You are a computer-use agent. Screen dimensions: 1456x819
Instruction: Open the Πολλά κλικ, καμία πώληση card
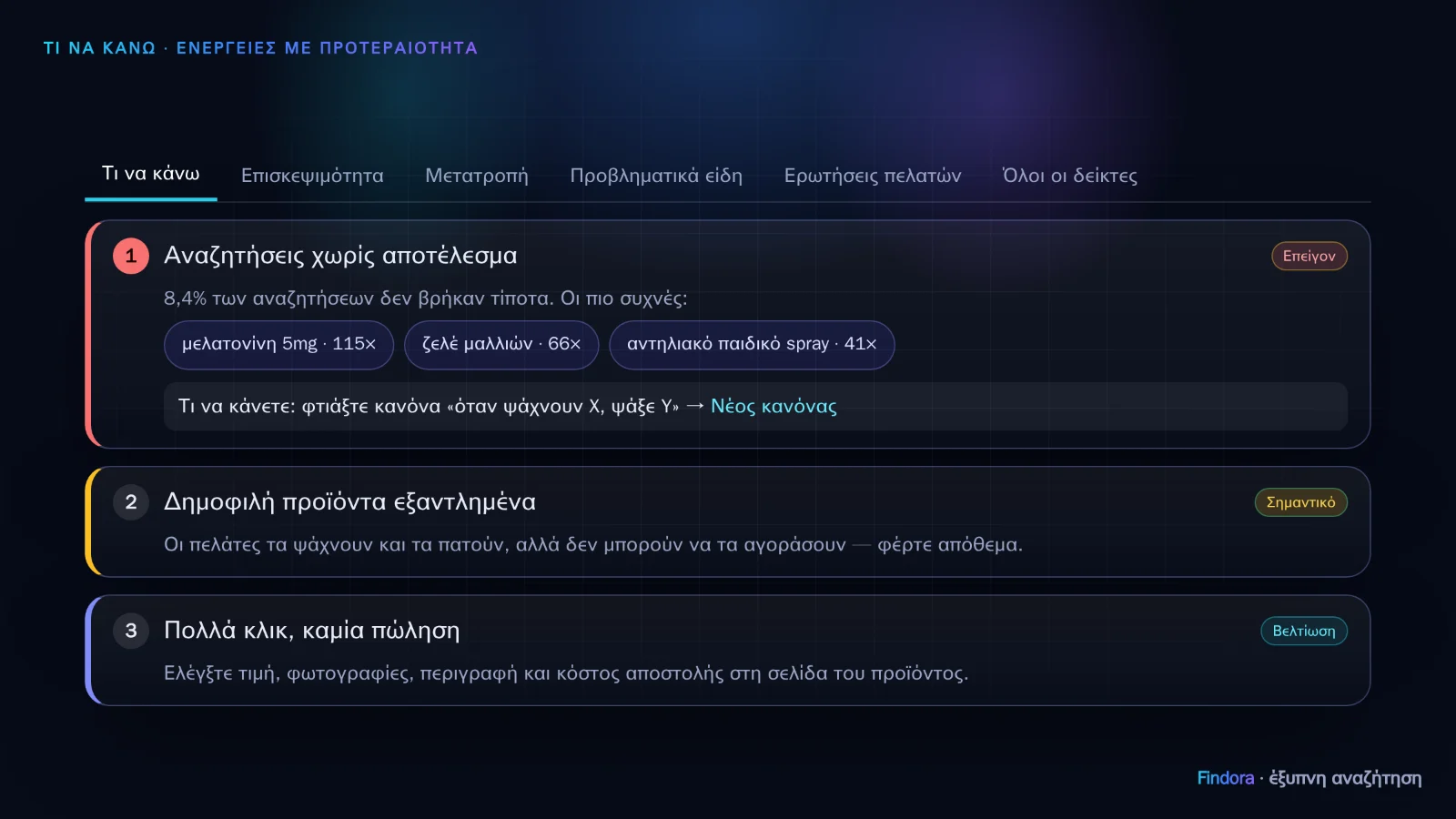728,650
